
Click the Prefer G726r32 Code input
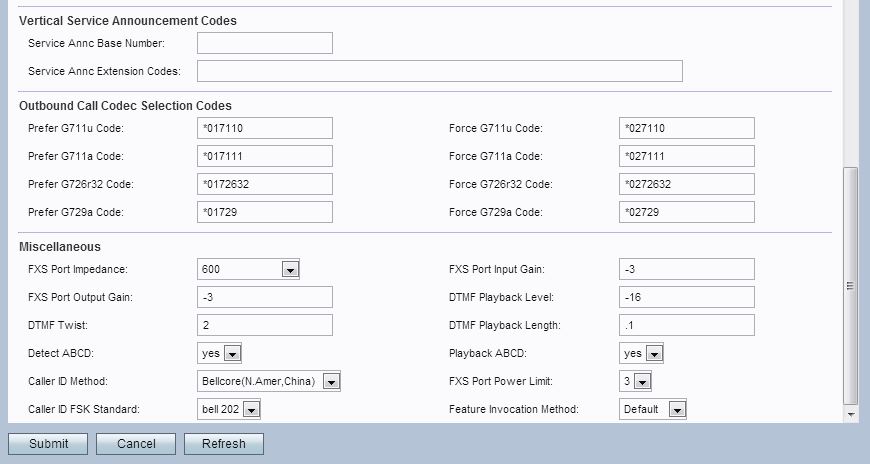[264, 184]
